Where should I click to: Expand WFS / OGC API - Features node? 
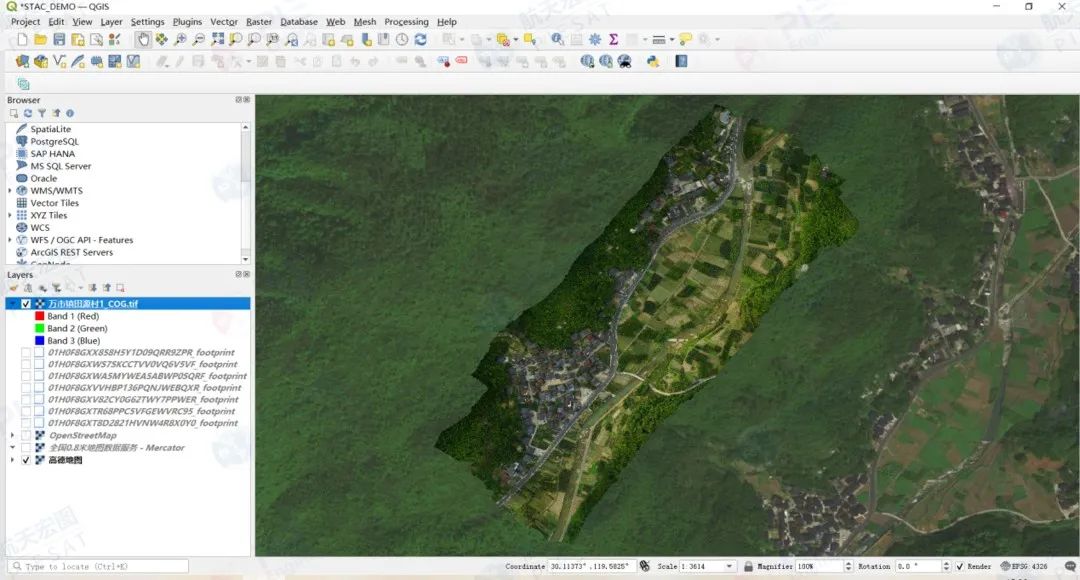click(10, 240)
